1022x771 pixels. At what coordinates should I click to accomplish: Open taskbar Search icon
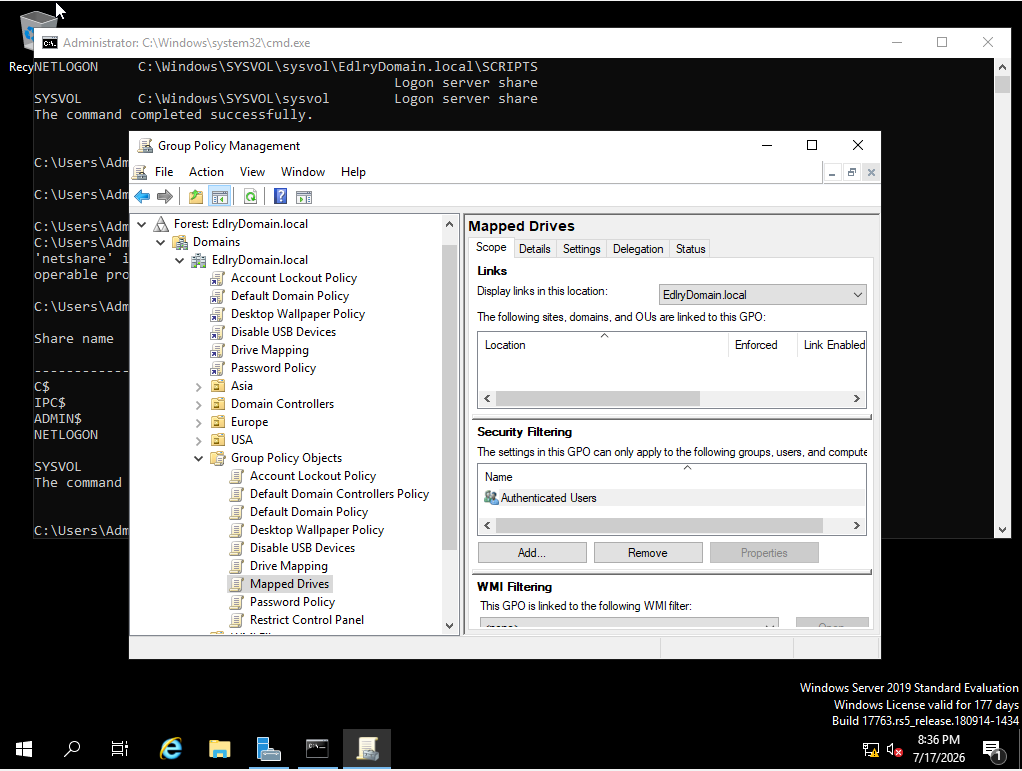click(72, 749)
